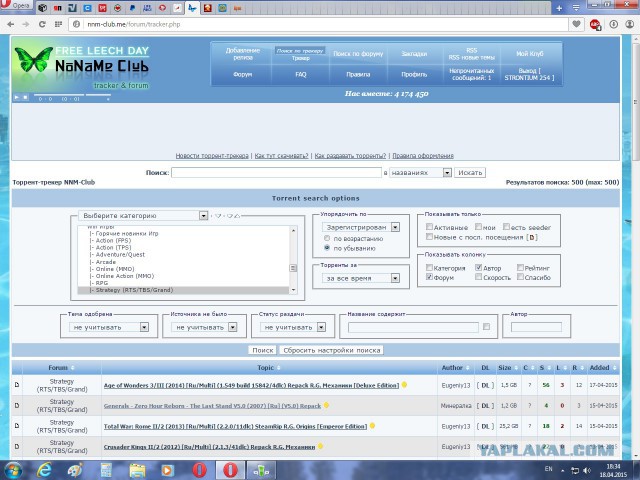Open the Источника не было dropdown
This screenshot has height=480, width=640.
[x=204, y=327]
